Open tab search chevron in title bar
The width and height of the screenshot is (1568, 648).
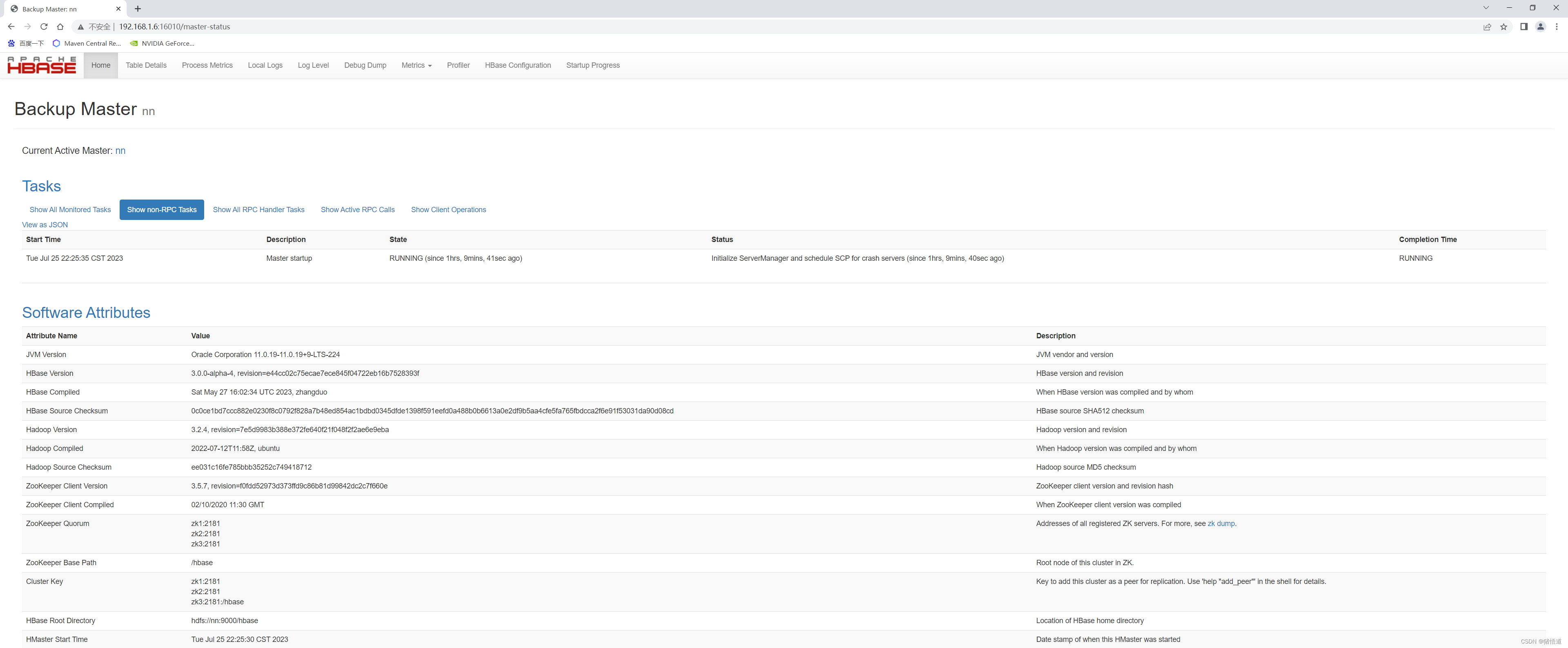1486,8
